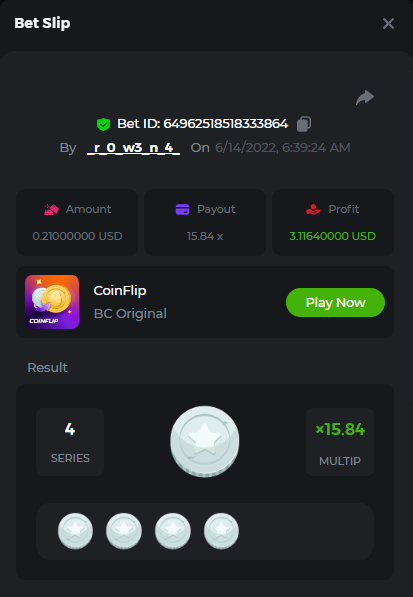Select the first coin in the series row
This screenshot has height=597, width=413.
coord(75,531)
